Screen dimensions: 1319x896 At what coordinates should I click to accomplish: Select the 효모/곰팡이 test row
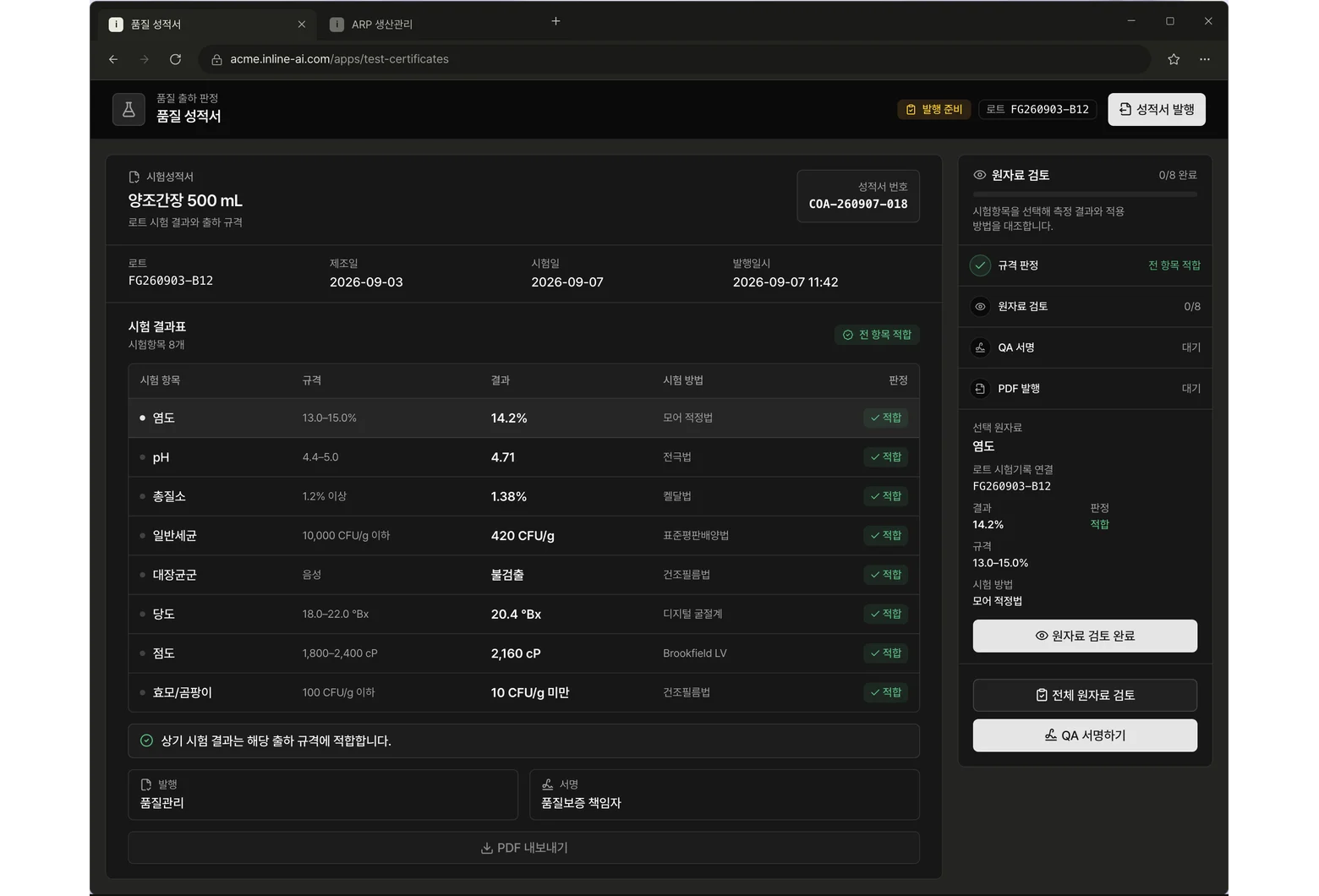523,692
